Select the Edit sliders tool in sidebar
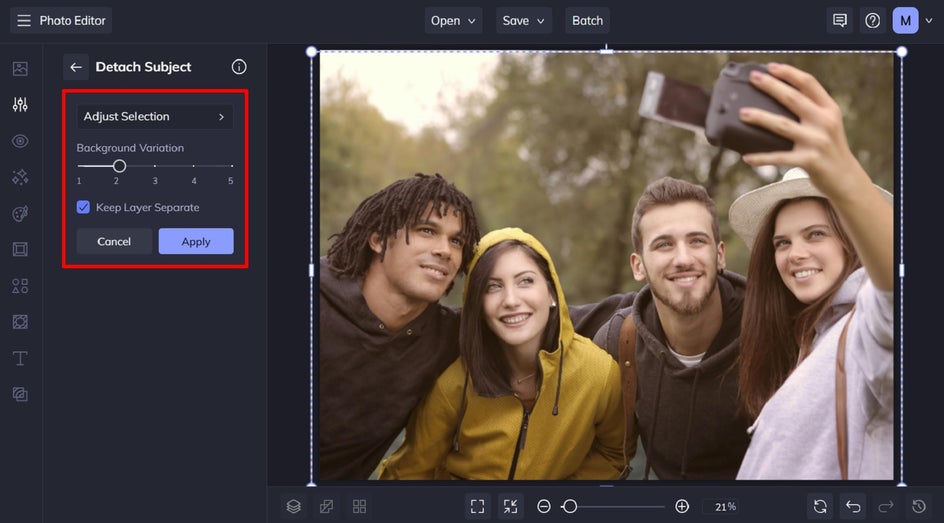This screenshot has width=944, height=523. tap(20, 105)
